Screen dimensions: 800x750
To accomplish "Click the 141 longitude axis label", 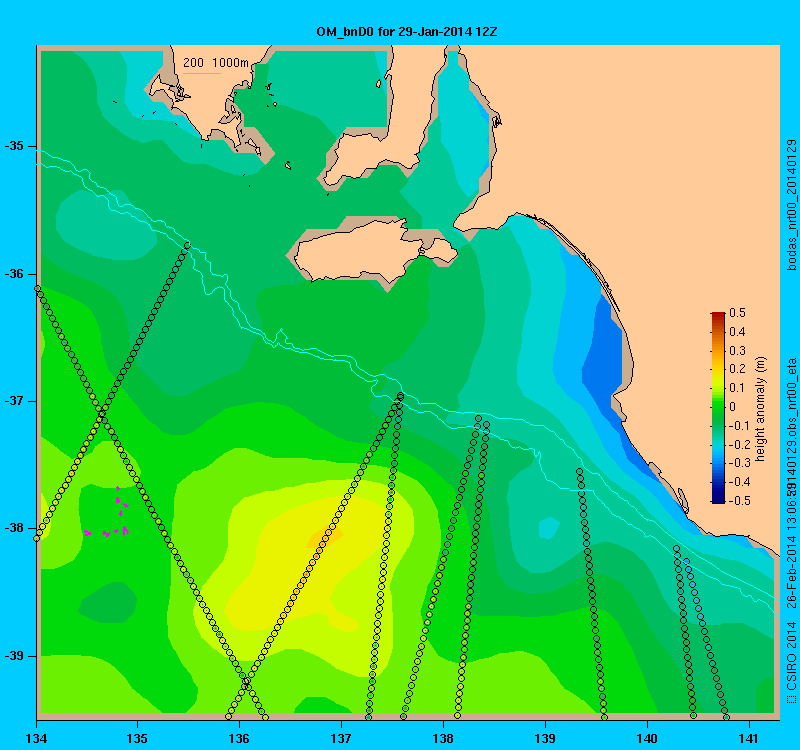I will tap(749, 738).
